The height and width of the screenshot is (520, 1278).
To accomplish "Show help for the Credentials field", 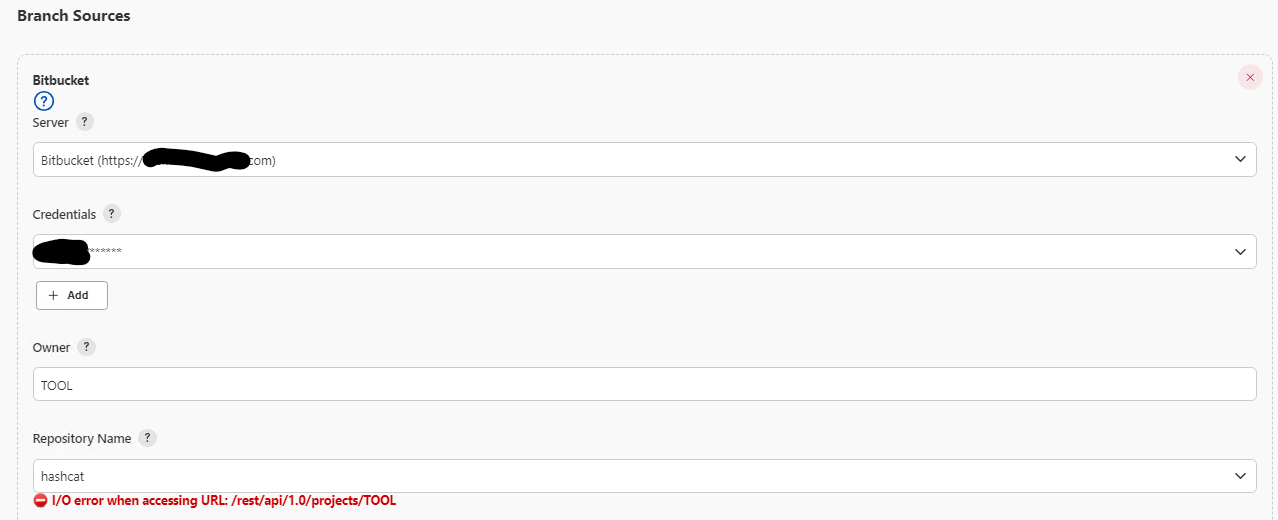I will click(111, 214).
